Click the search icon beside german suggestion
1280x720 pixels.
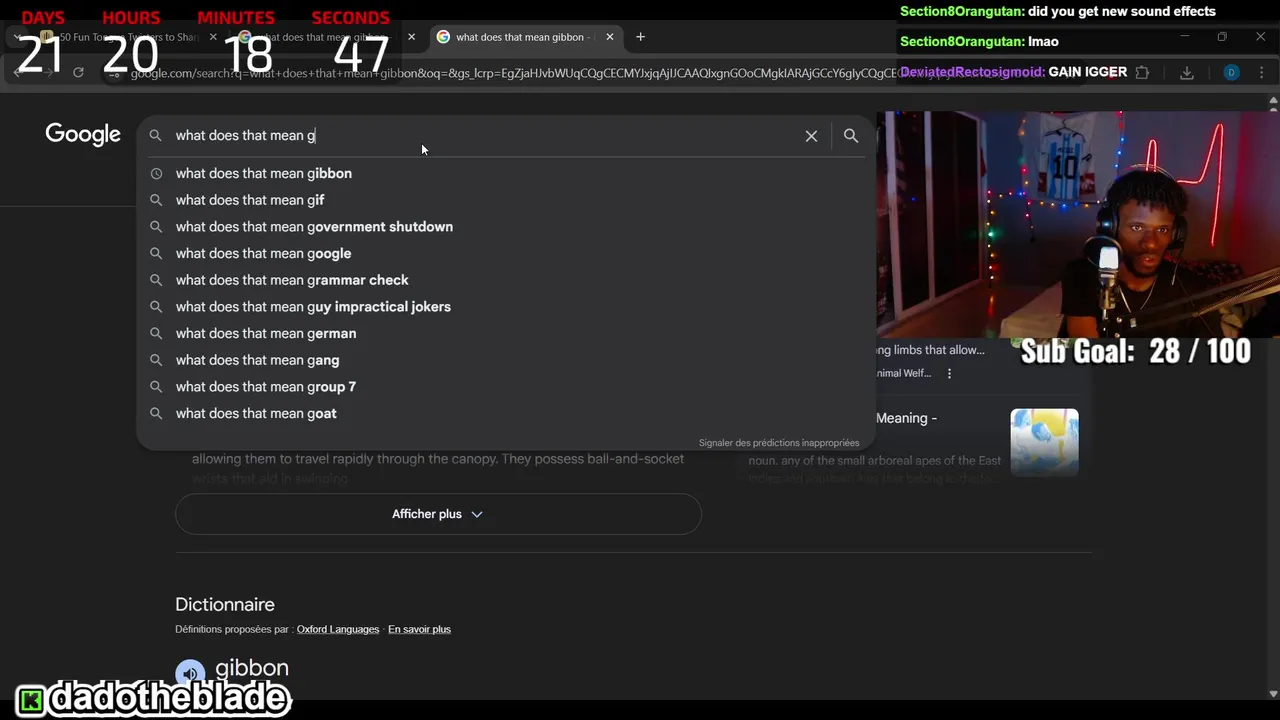pyautogui.click(x=156, y=333)
